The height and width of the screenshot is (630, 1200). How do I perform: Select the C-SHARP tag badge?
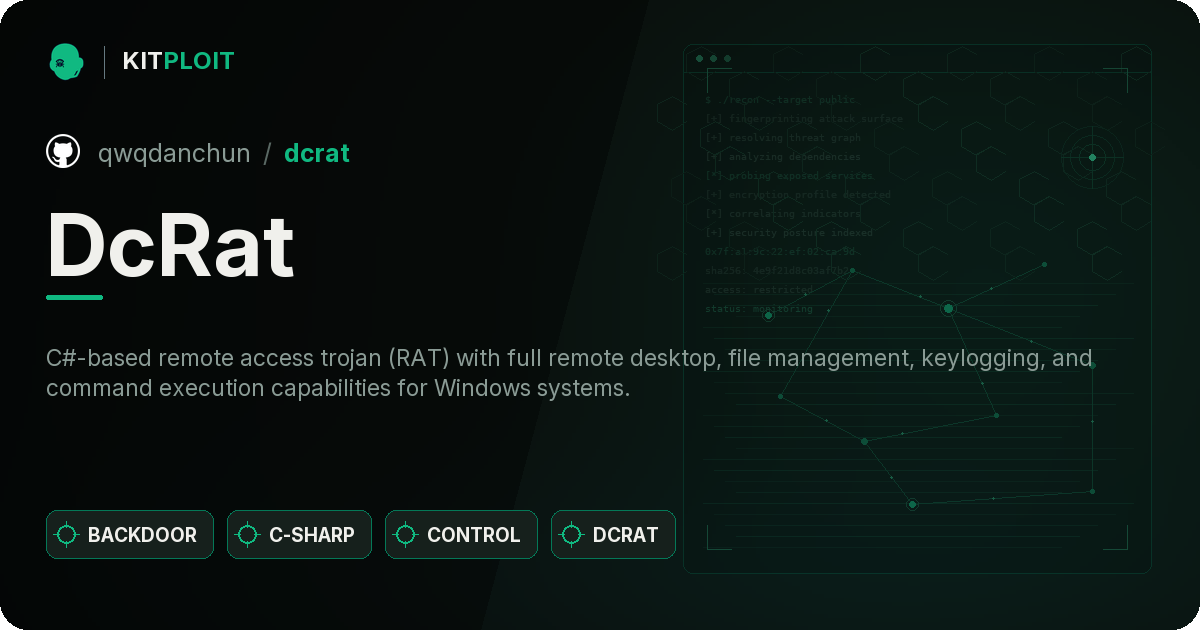tap(299, 534)
